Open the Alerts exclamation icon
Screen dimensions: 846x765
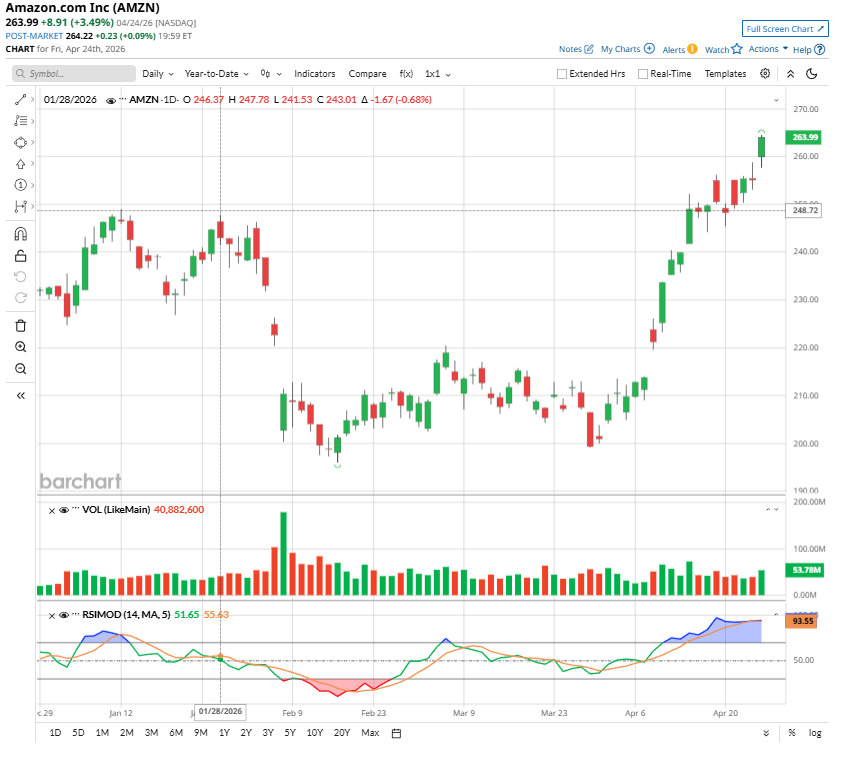coord(692,49)
